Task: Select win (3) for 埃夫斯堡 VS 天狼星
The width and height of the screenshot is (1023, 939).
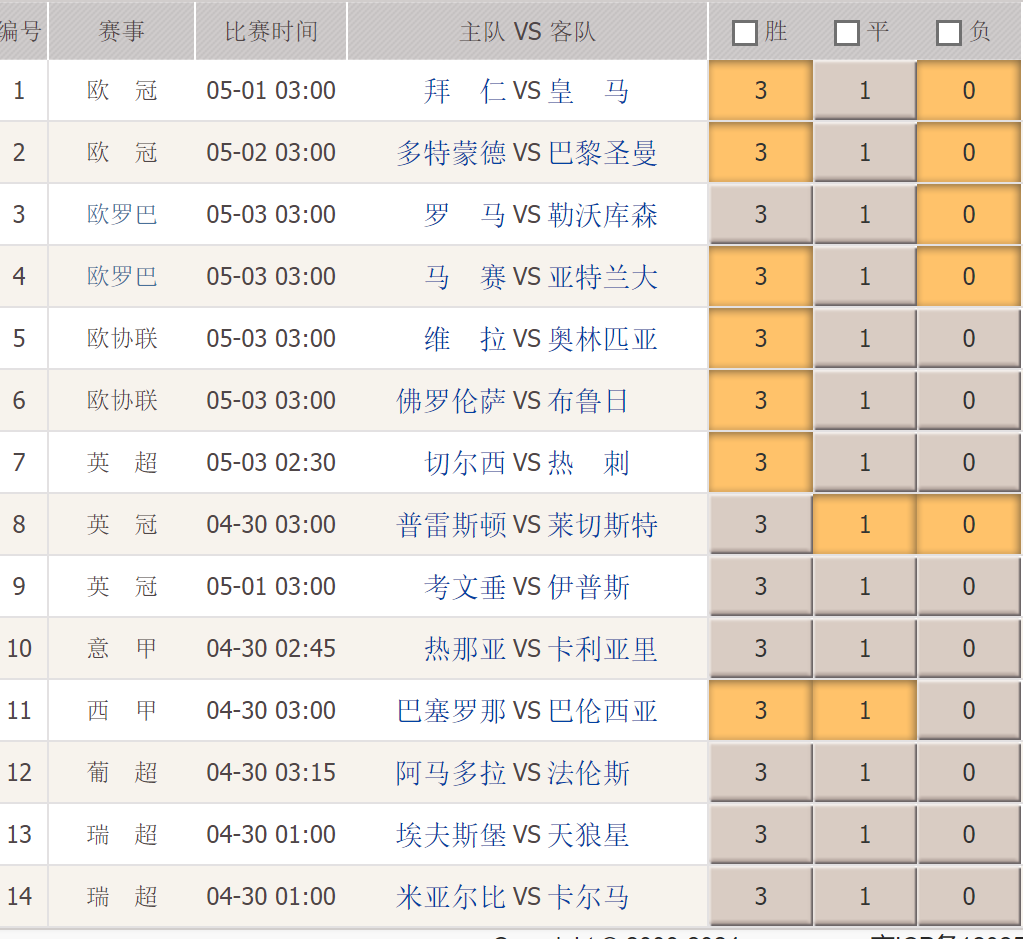Action: coord(761,835)
